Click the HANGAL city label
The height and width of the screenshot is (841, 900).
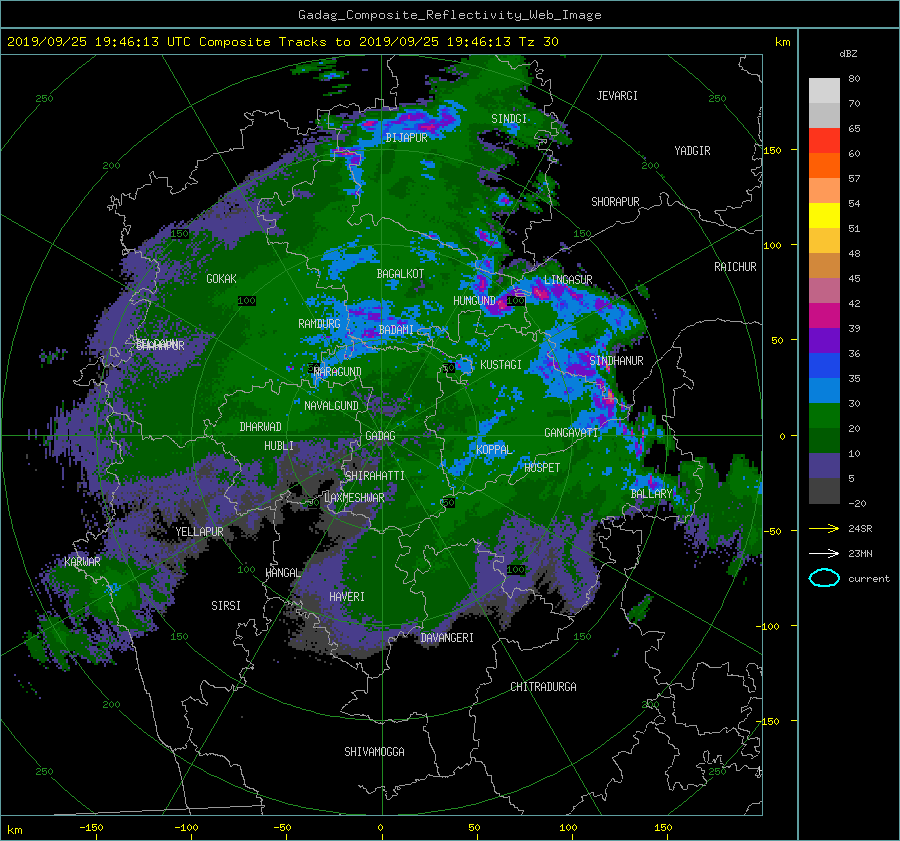pyautogui.click(x=283, y=573)
